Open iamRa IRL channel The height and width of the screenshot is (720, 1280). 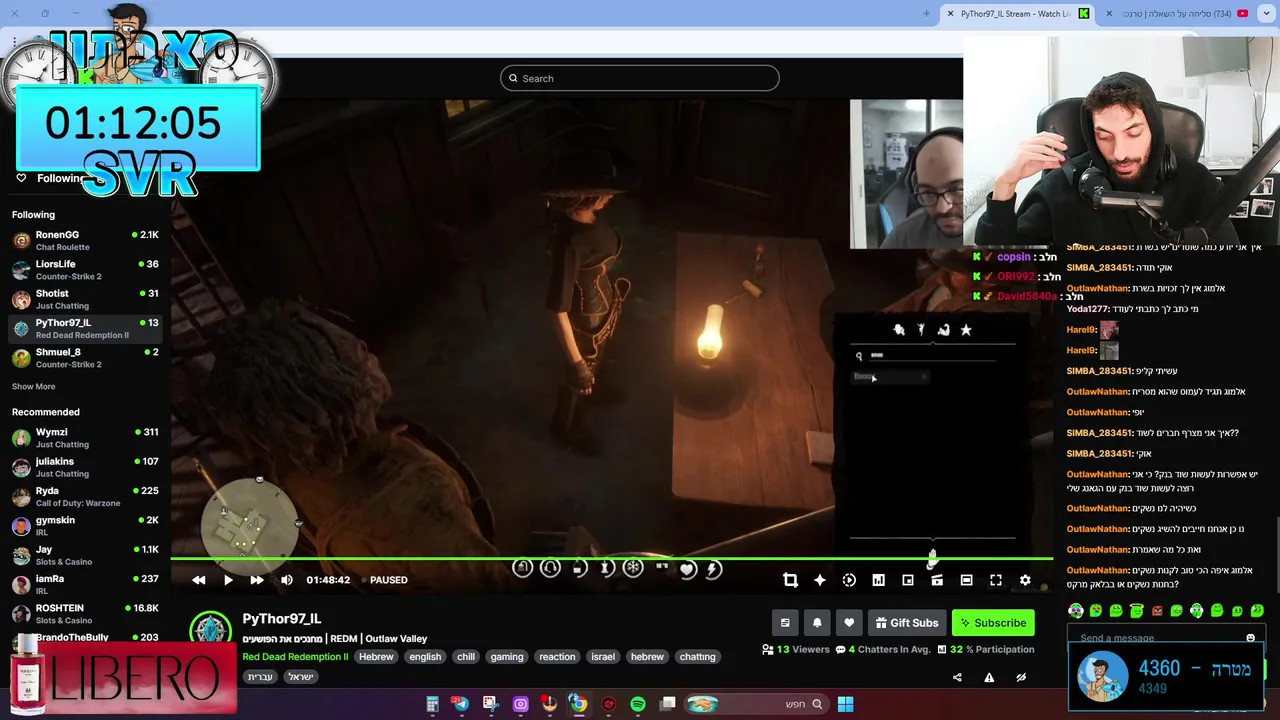tap(85, 584)
